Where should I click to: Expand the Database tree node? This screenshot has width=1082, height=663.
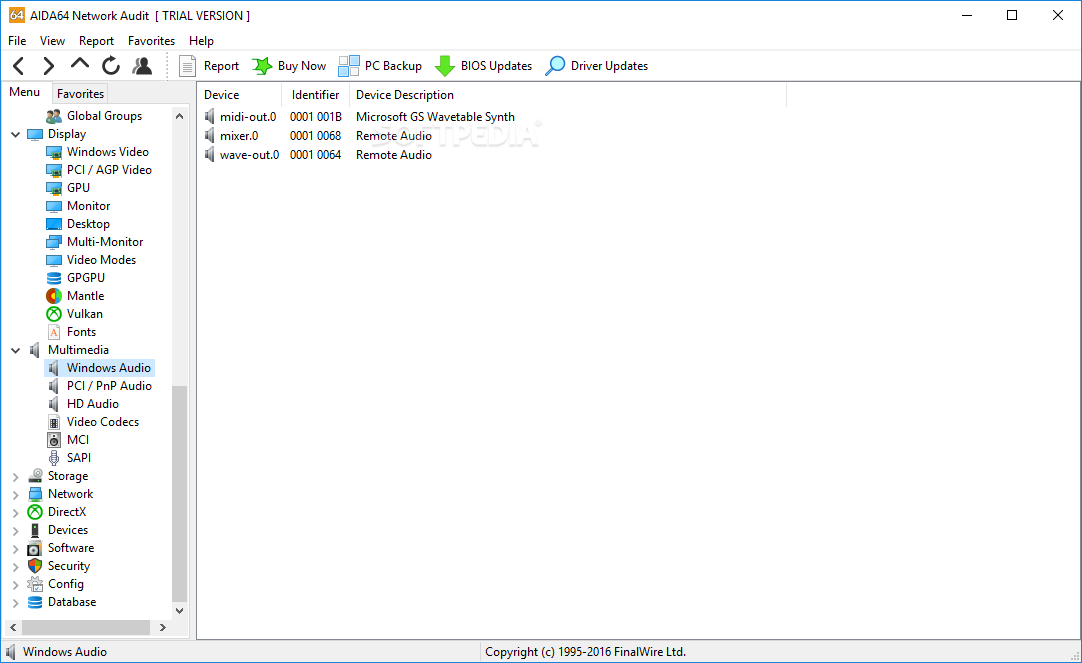click(x=15, y=602)
